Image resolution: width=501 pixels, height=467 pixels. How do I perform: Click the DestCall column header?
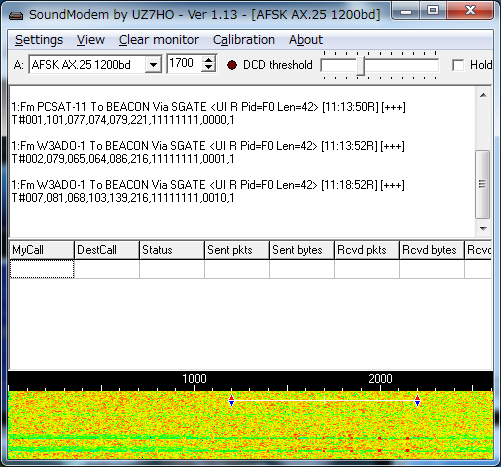tap(107, 250)
